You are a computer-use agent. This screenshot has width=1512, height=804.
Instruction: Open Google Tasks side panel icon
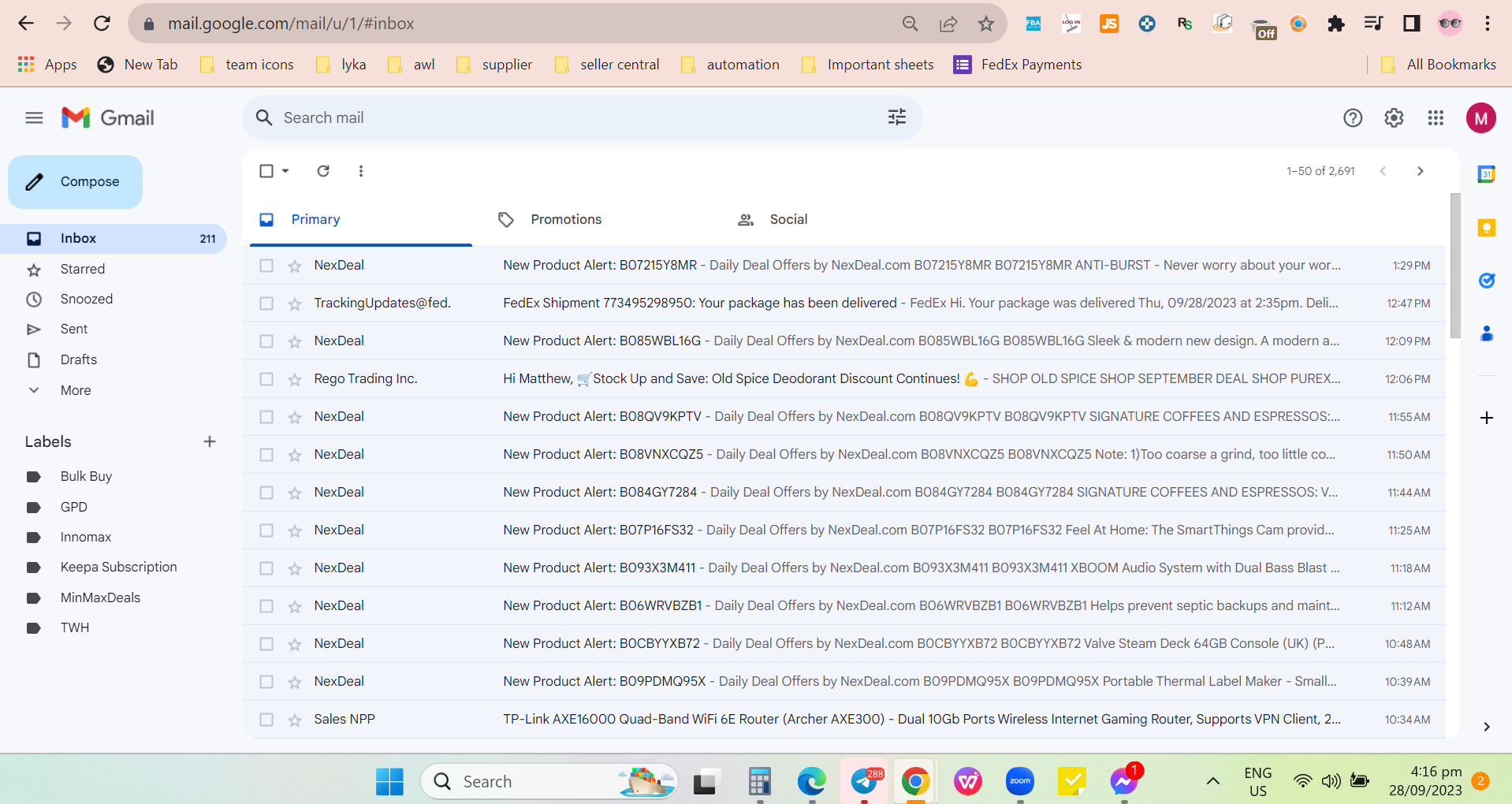tap(1487, 281)
